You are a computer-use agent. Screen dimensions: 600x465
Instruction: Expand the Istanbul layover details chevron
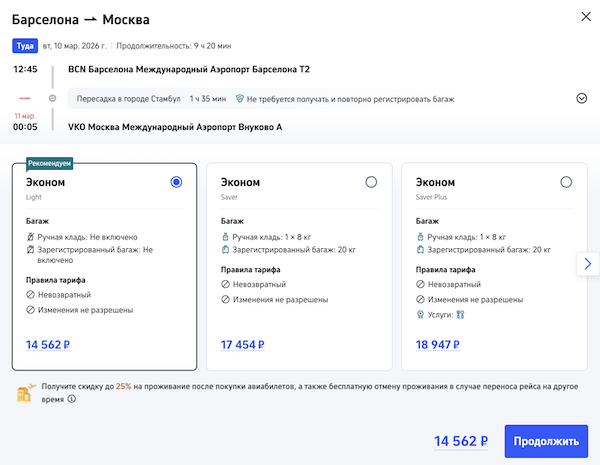[x=581, y=98]
